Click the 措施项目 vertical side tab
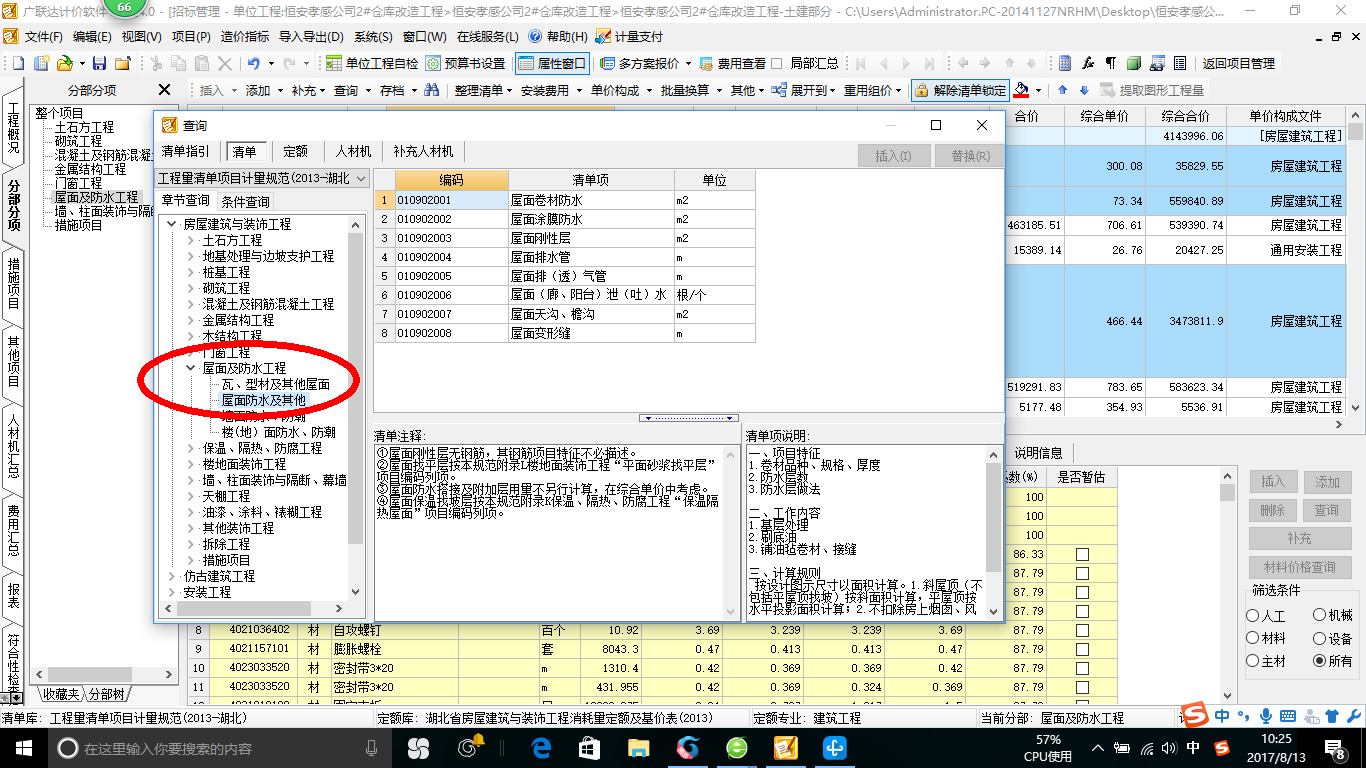The height and width of the screenshot is (768, 1366). pyautogui.click(x=13, y=283)
